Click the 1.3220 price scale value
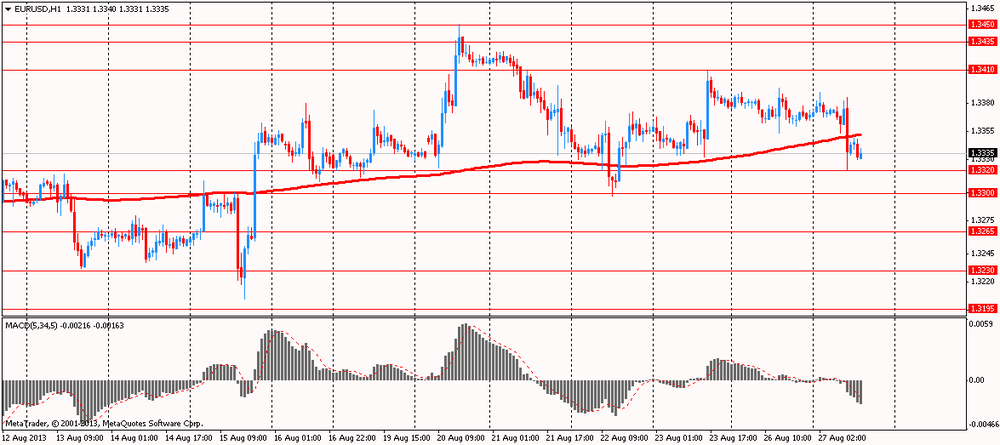Screen dimensions: 1000x445 pyautogui.click(x=981, y=281)
